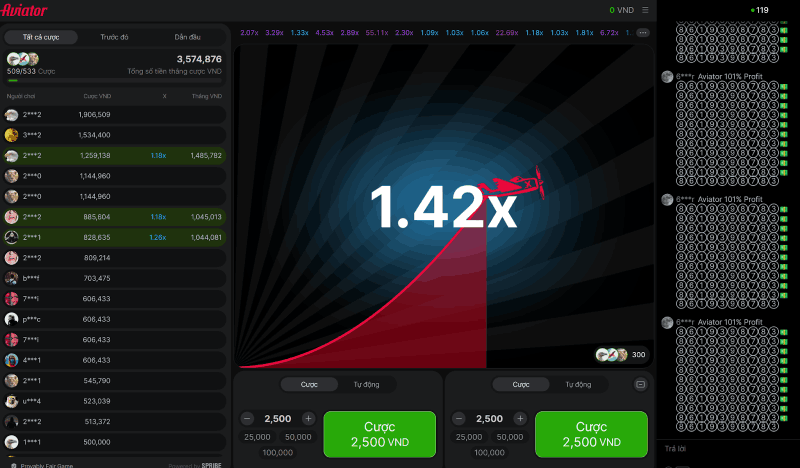This screenshot has width=800, height=468.
Task: Click the 1.42x current multiplier
Action: click(x=444, y=207)
